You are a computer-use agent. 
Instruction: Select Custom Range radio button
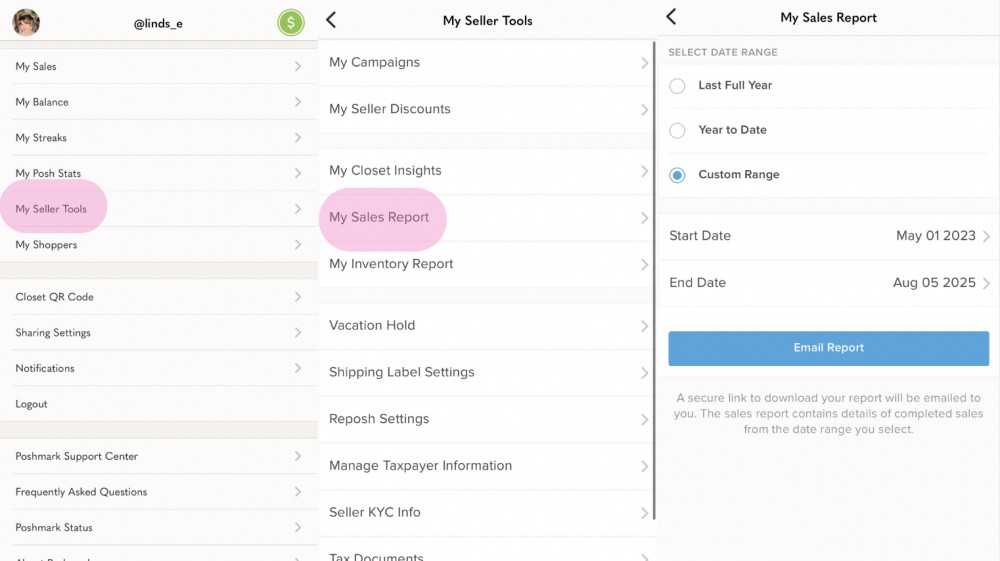[677, 175]
